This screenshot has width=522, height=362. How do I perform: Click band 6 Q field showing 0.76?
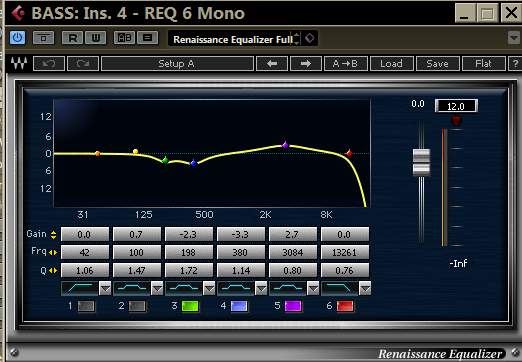pyautogui.click(x=345, y=270)
